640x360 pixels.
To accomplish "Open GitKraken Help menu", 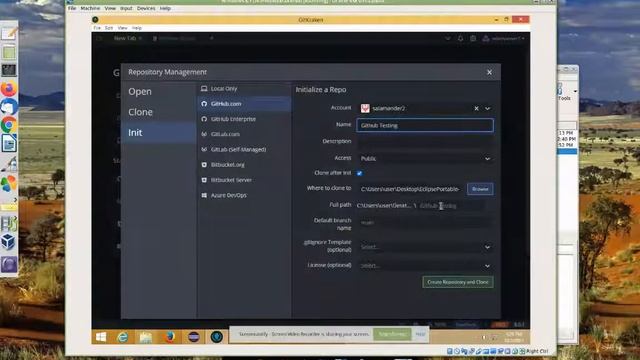I will coord(137,28).
